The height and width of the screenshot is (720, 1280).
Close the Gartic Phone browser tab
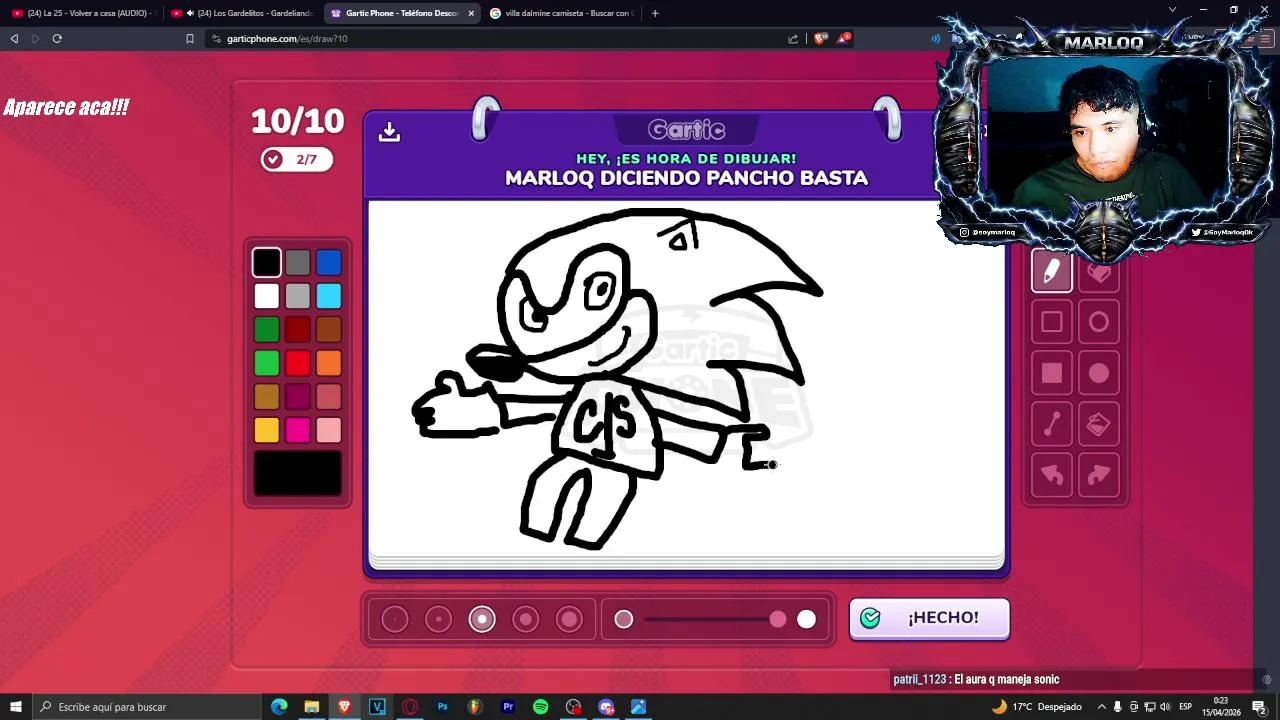471,13
